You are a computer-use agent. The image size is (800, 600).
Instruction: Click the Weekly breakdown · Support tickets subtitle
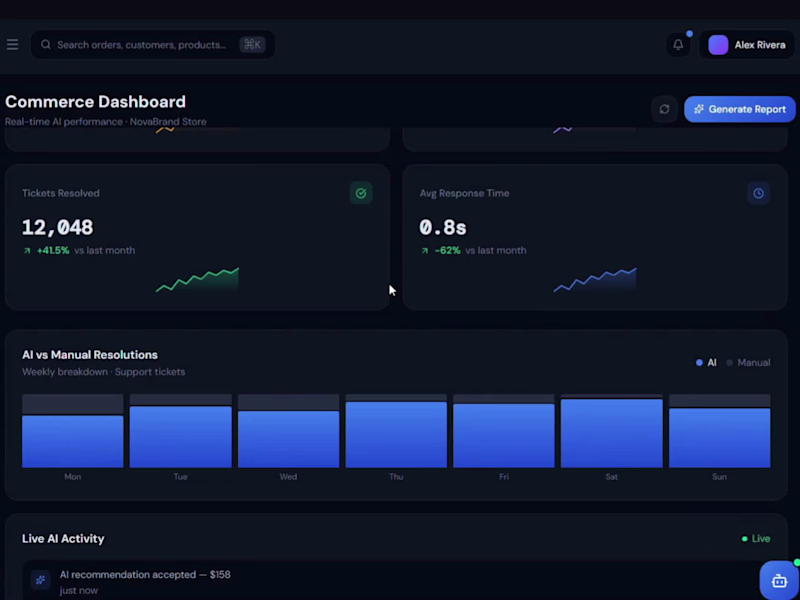pos(104,372)
